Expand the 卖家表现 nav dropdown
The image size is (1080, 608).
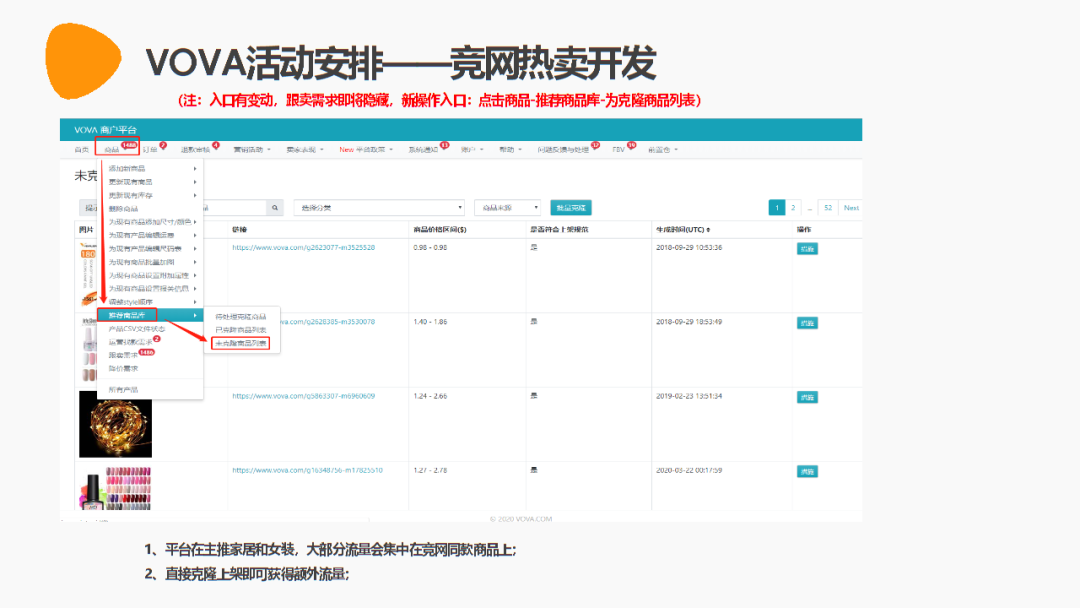(304, 149)
